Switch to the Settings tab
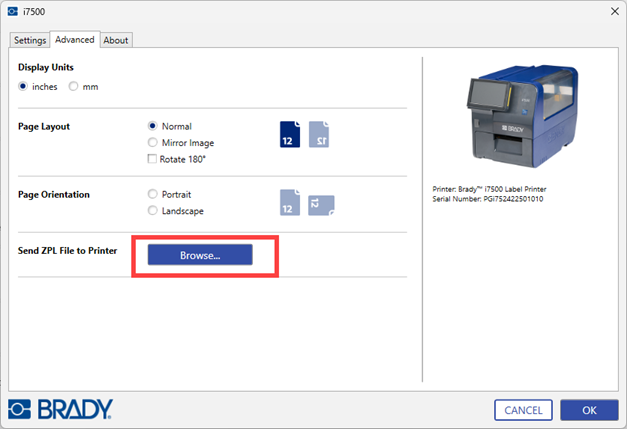The height and width of the screenshot is (429, 627). (x=30, y=40)
